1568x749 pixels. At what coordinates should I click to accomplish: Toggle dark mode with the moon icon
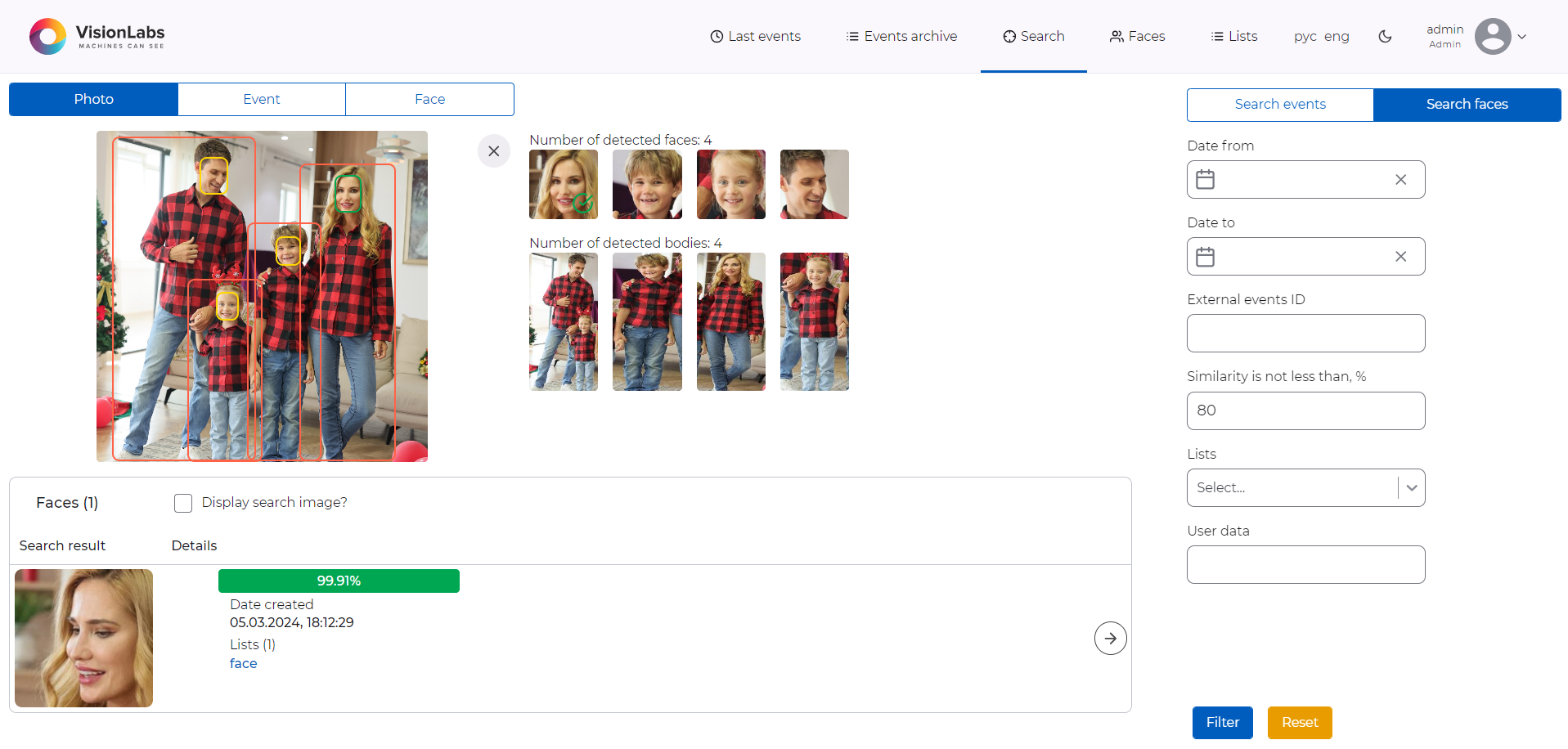coord(1385,36)
